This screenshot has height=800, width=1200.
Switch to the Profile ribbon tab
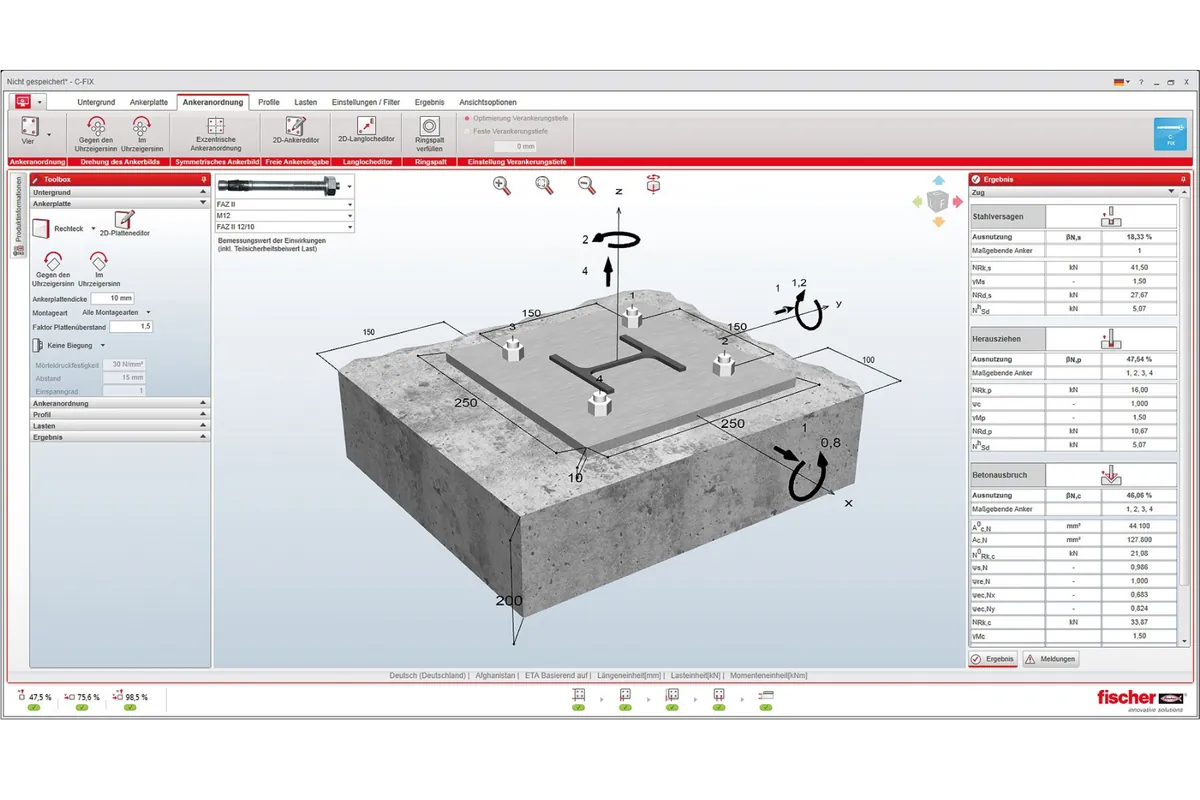(x=268, y=102)
